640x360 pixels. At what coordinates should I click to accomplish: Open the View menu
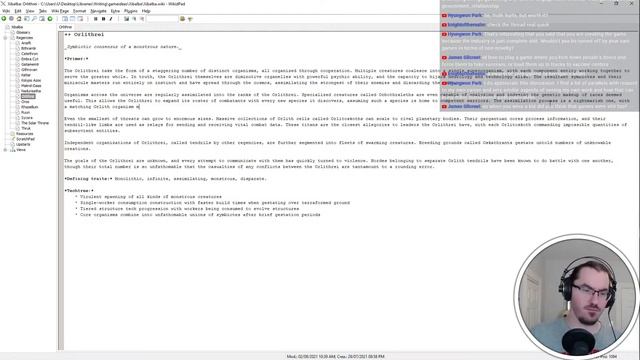click(30, 11)
